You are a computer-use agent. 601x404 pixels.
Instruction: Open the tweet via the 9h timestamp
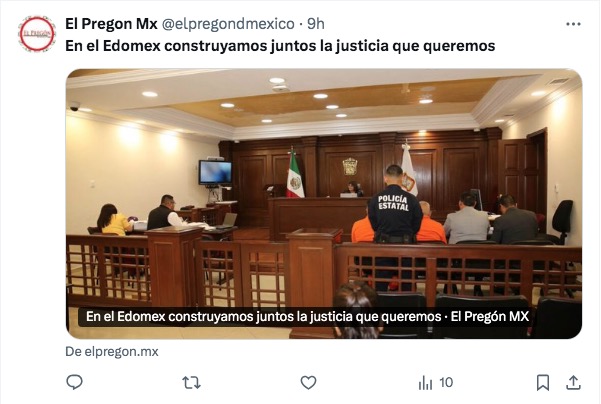(316, 24)
